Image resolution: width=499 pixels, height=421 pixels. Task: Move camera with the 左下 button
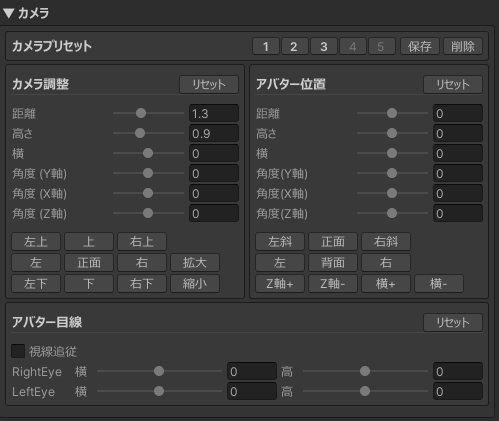tap(36, 284)
